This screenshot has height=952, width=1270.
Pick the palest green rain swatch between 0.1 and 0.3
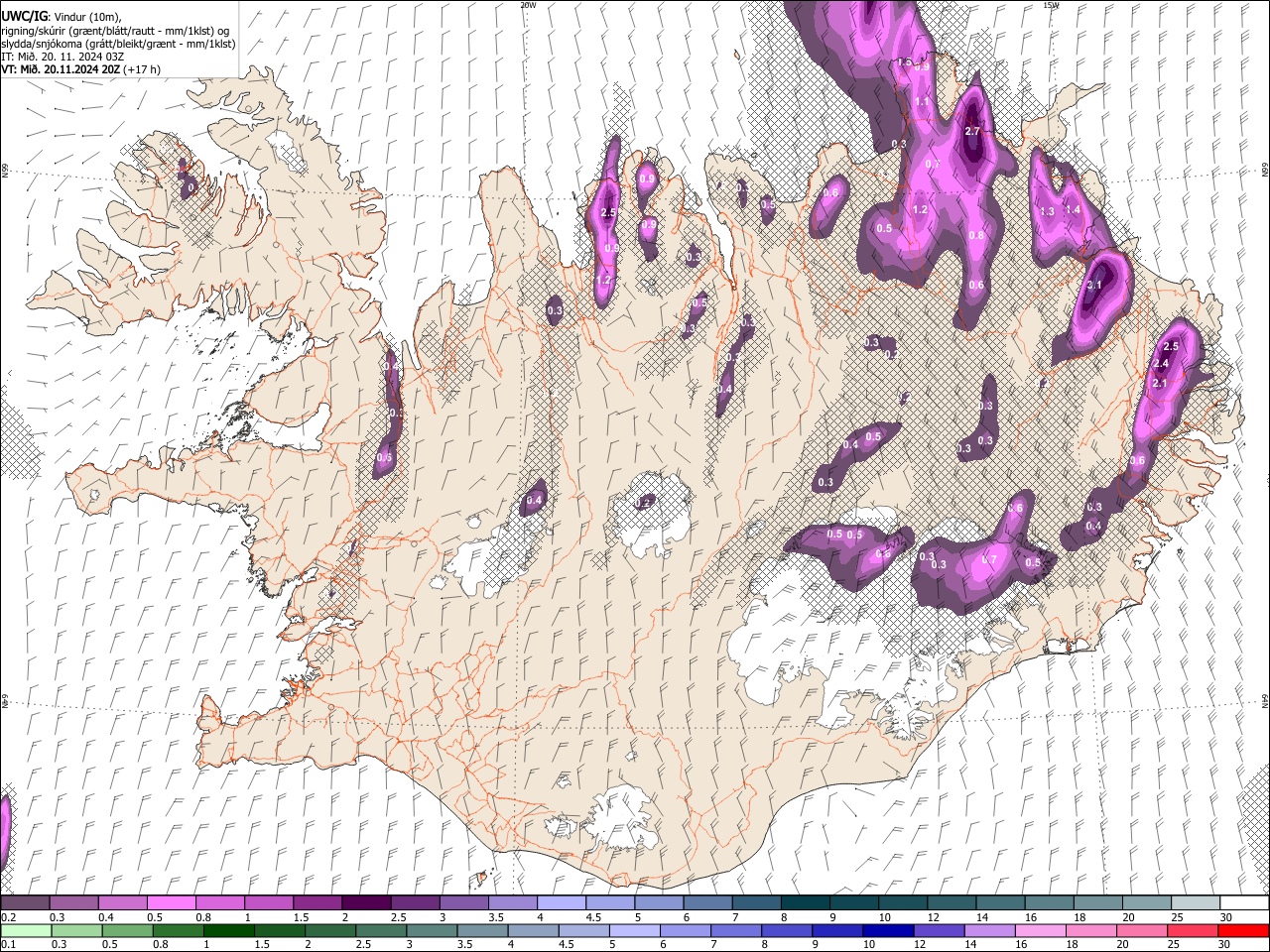[26, 930]
